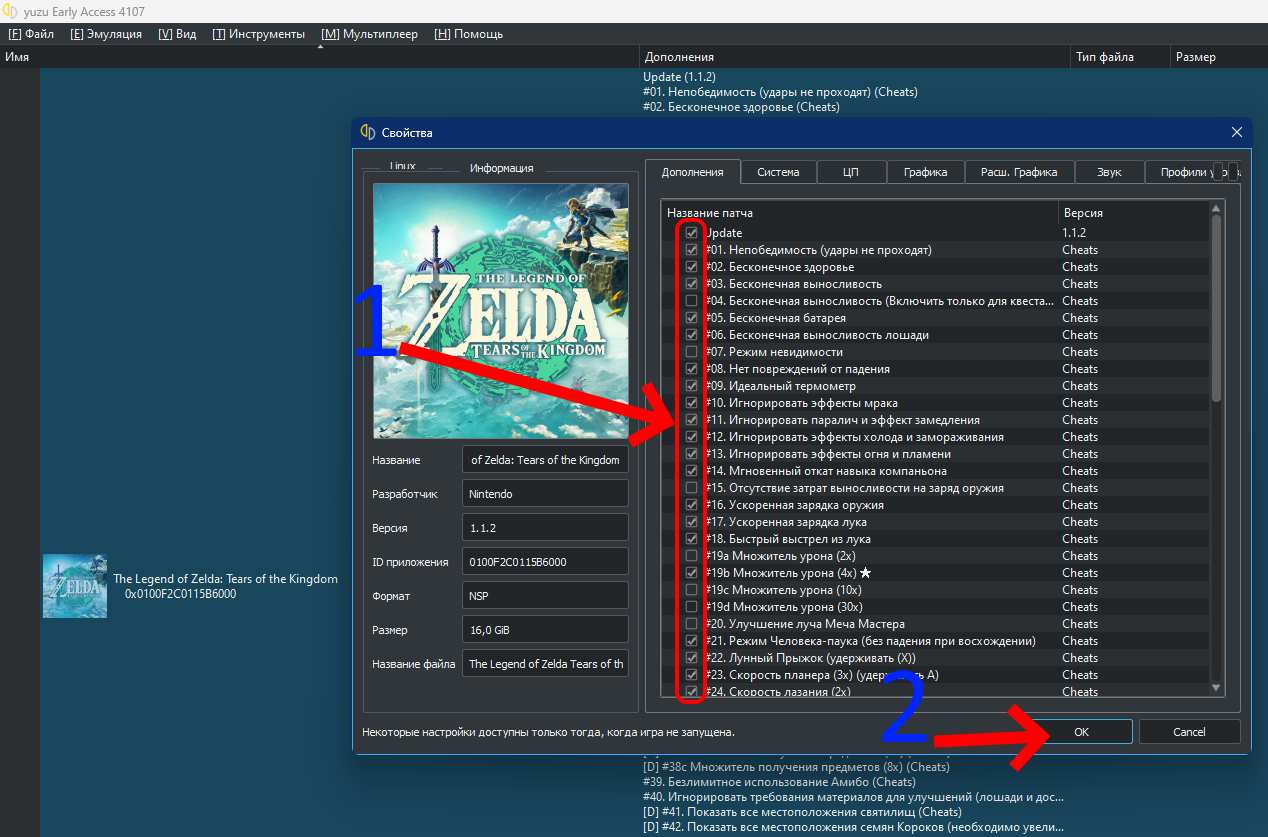The height and width of the screenshot is (837, 1268).
Task: Click the ID приложения field 0100F2C0115B6000
Action: point(546,562)
